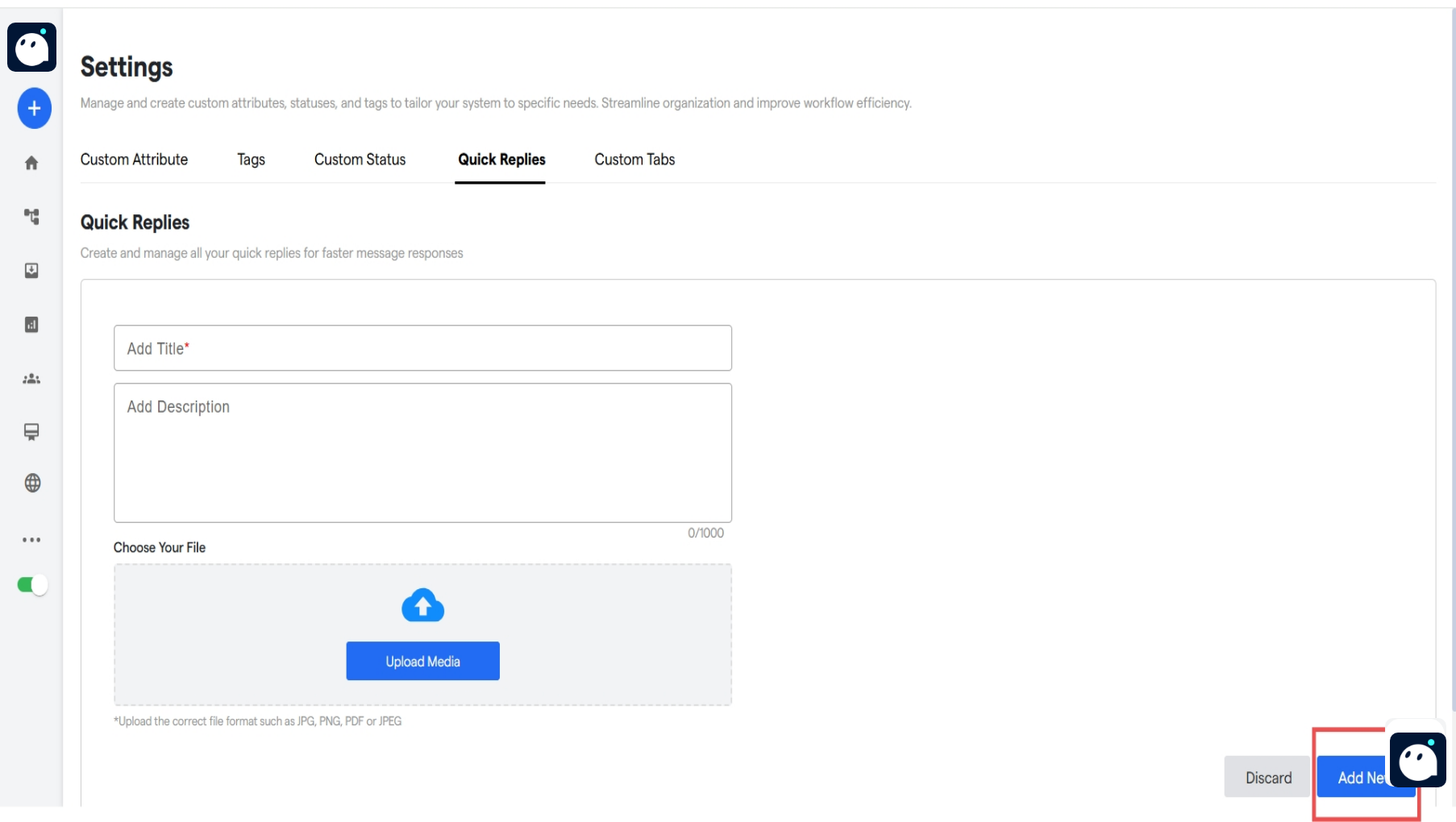
Task: Click inside the Add Title field
Action: coord(422,348)
